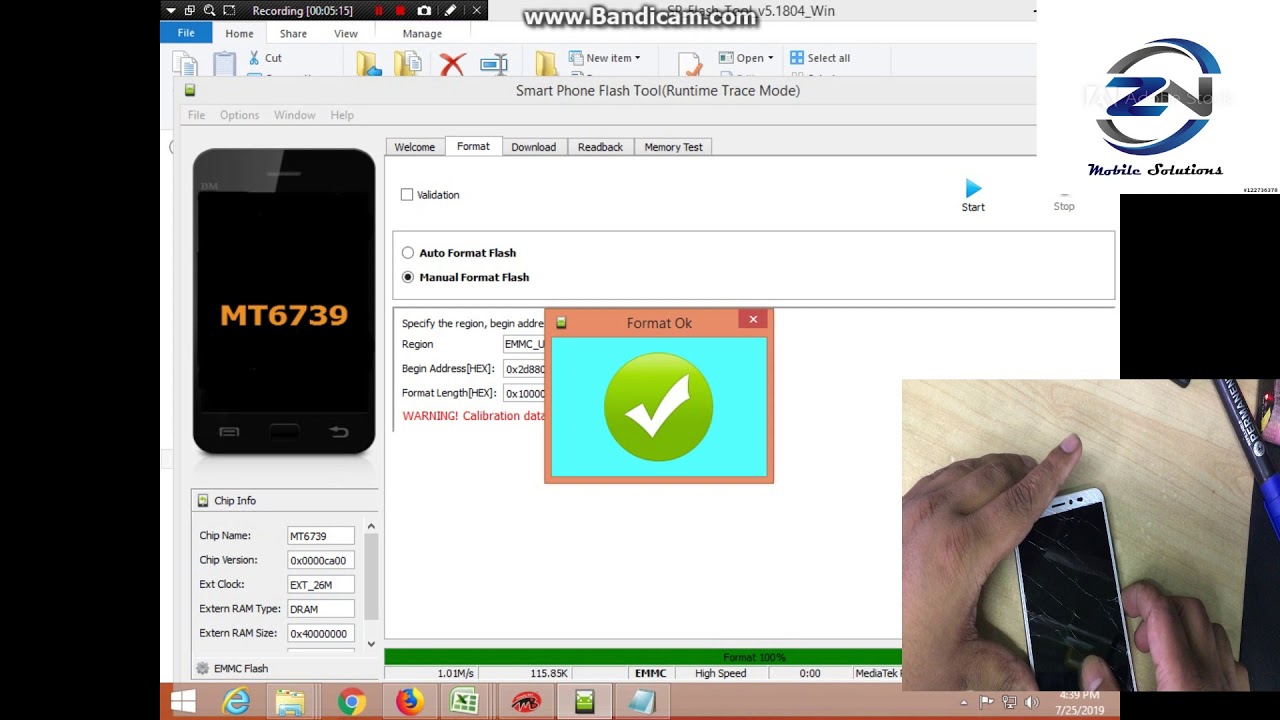
Task: Open the Flash Tool Help menu
Action: (x=342, y=115)
